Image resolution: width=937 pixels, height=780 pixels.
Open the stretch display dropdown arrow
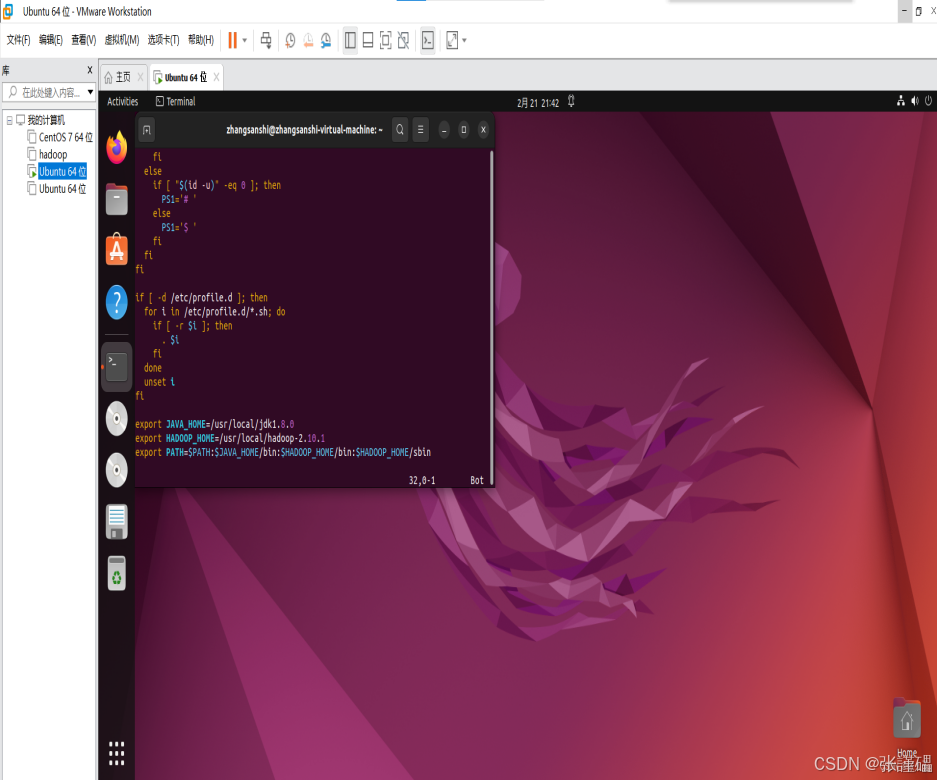[464, 41]
